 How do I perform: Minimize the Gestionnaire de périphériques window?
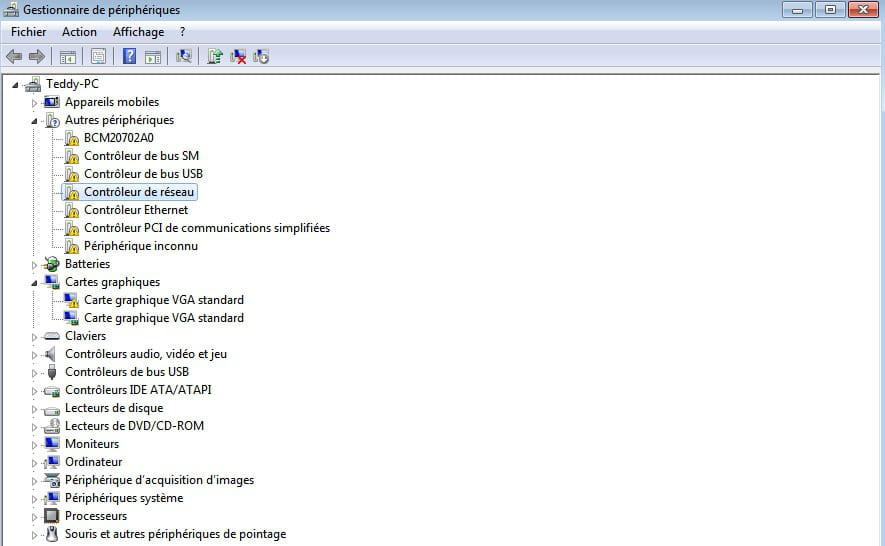click(x=797, y=10)
